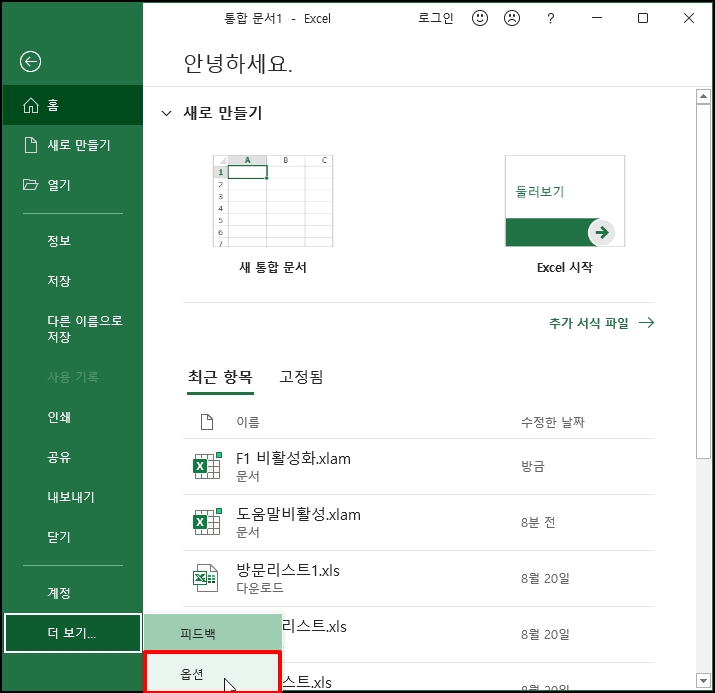
Task: Switch to the 최근 항목 tab
Action: click(220, 377)
